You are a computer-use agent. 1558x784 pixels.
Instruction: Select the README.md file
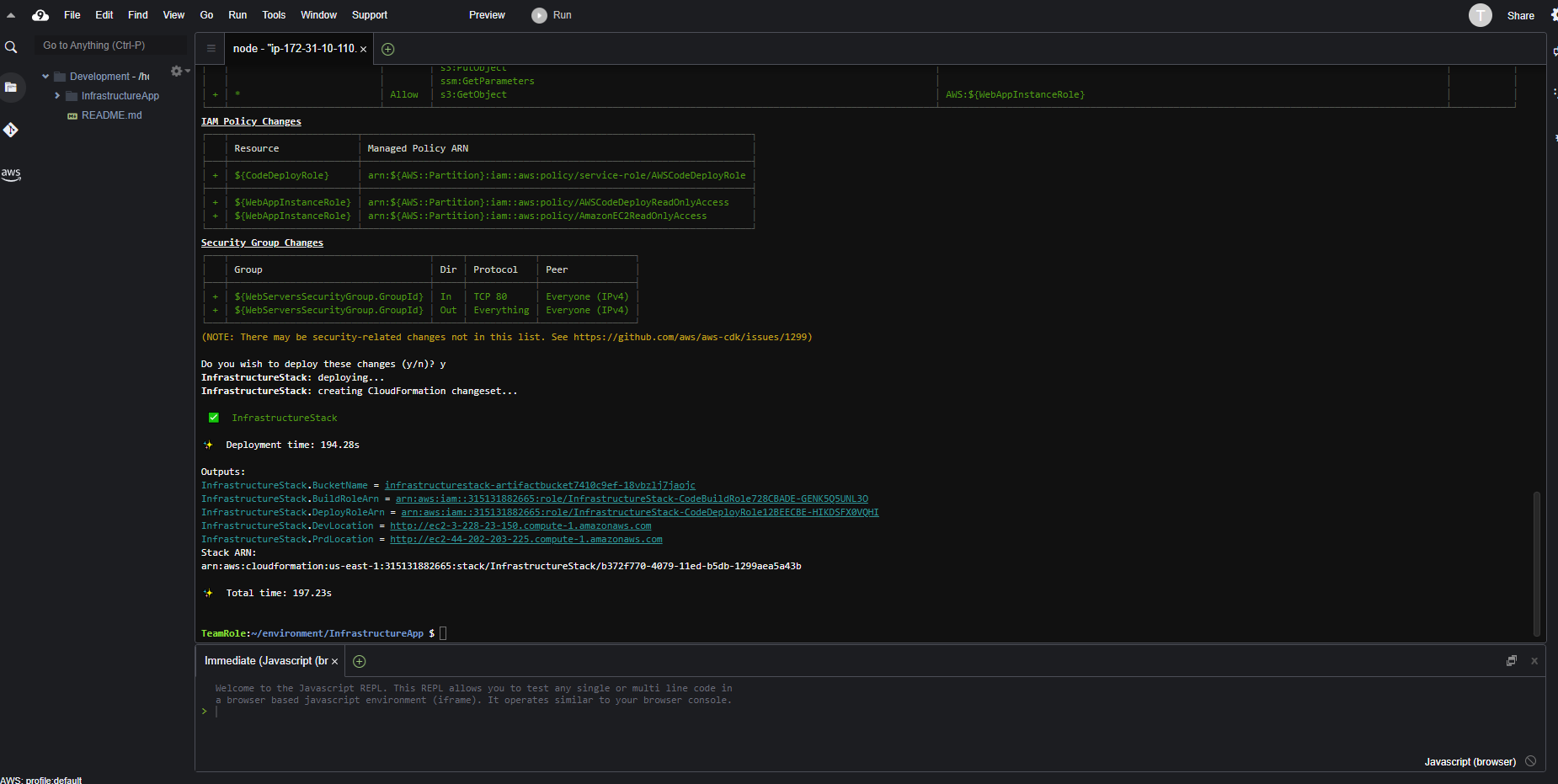(x=112, y=115)
